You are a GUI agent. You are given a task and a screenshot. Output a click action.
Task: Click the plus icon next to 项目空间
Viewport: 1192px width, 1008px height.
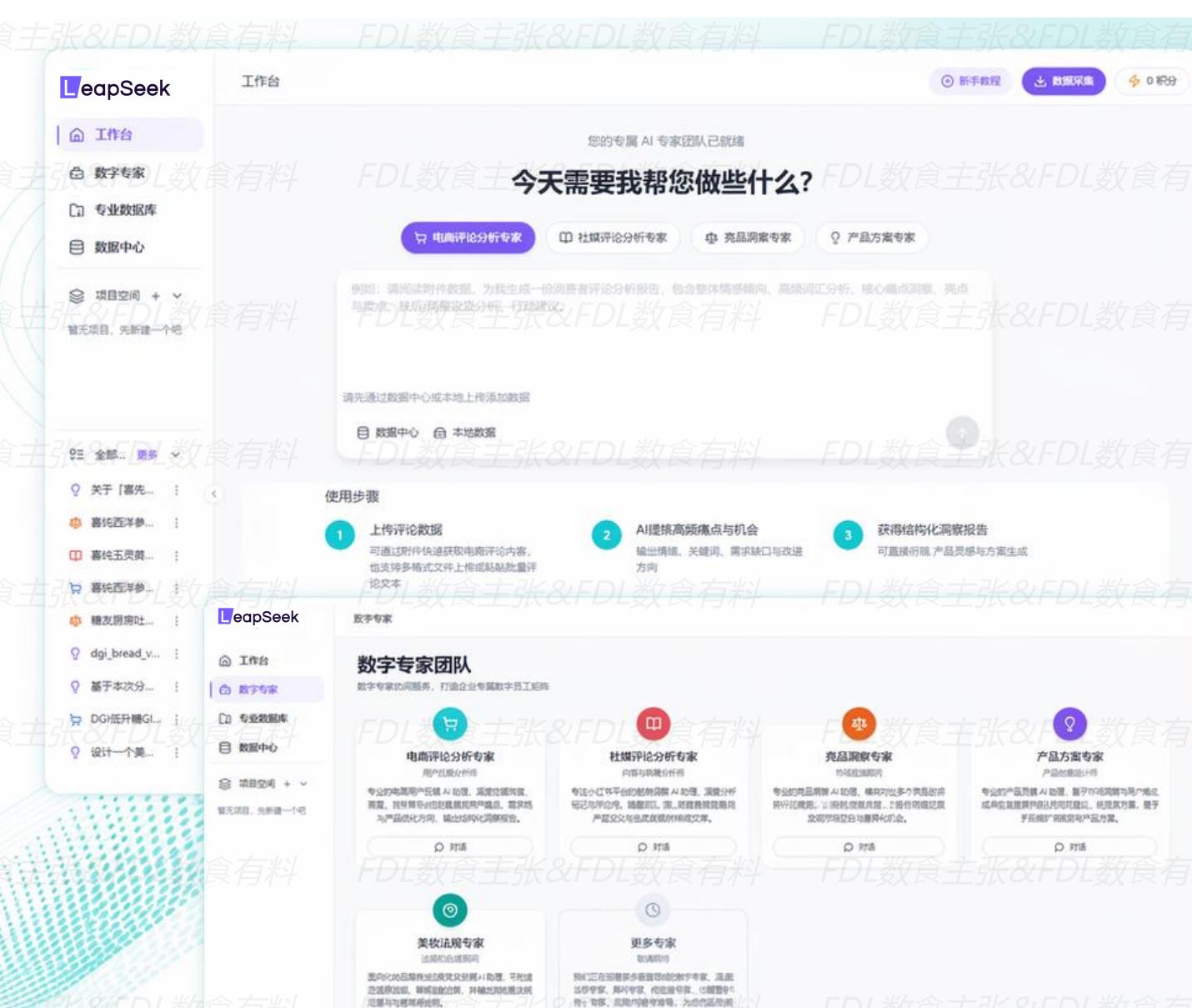[156, 296]
